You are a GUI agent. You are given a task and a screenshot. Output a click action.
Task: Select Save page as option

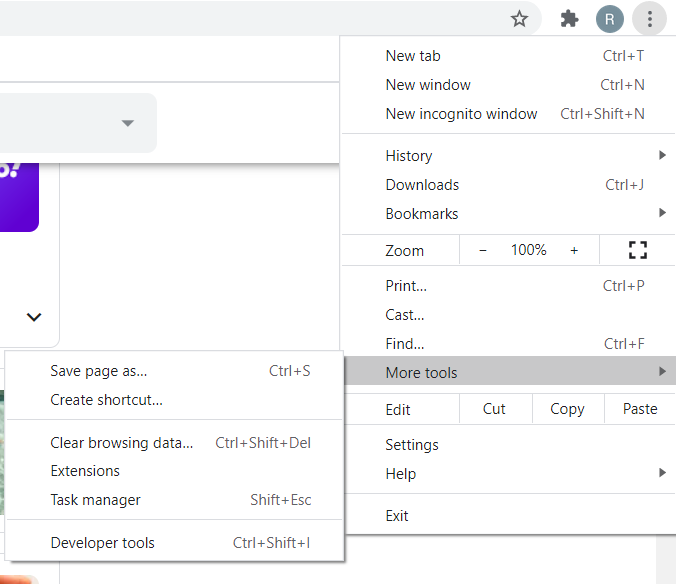(x=99, y=371)
